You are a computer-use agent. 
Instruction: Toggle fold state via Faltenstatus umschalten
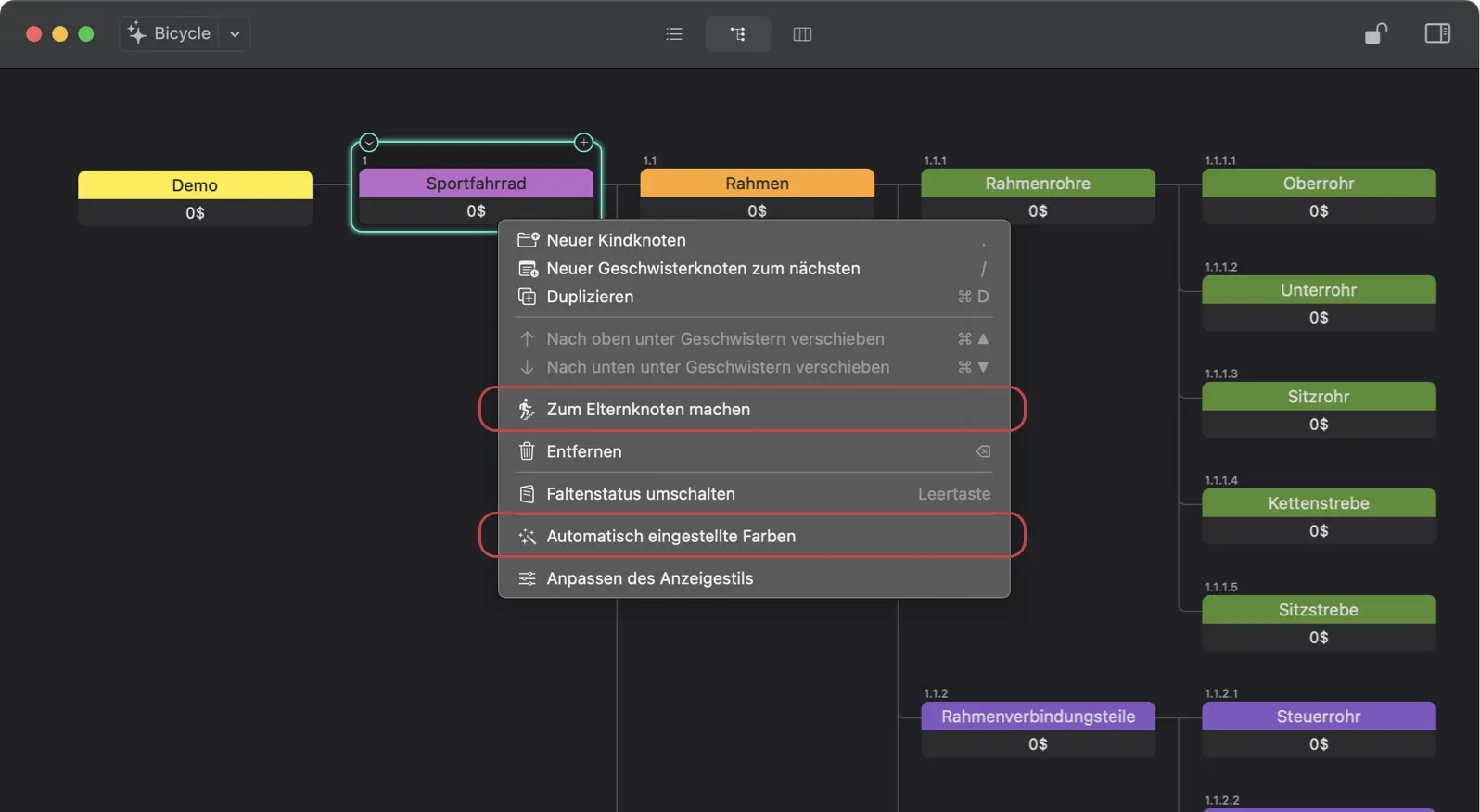[x=640, y=494]
